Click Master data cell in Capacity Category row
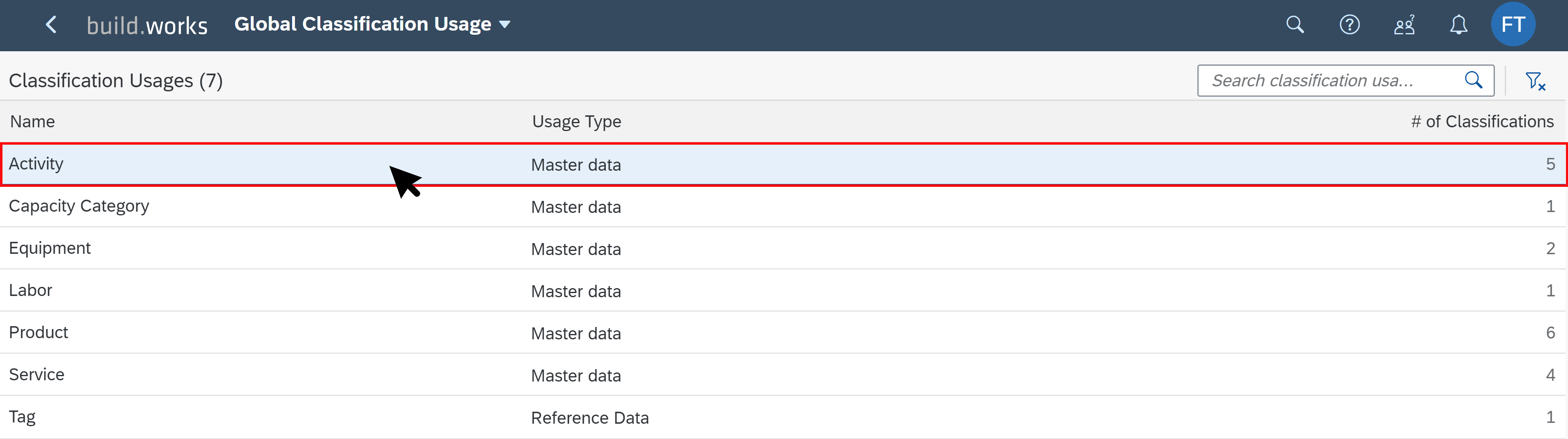The image size is (1568, 439). [576, 207]
